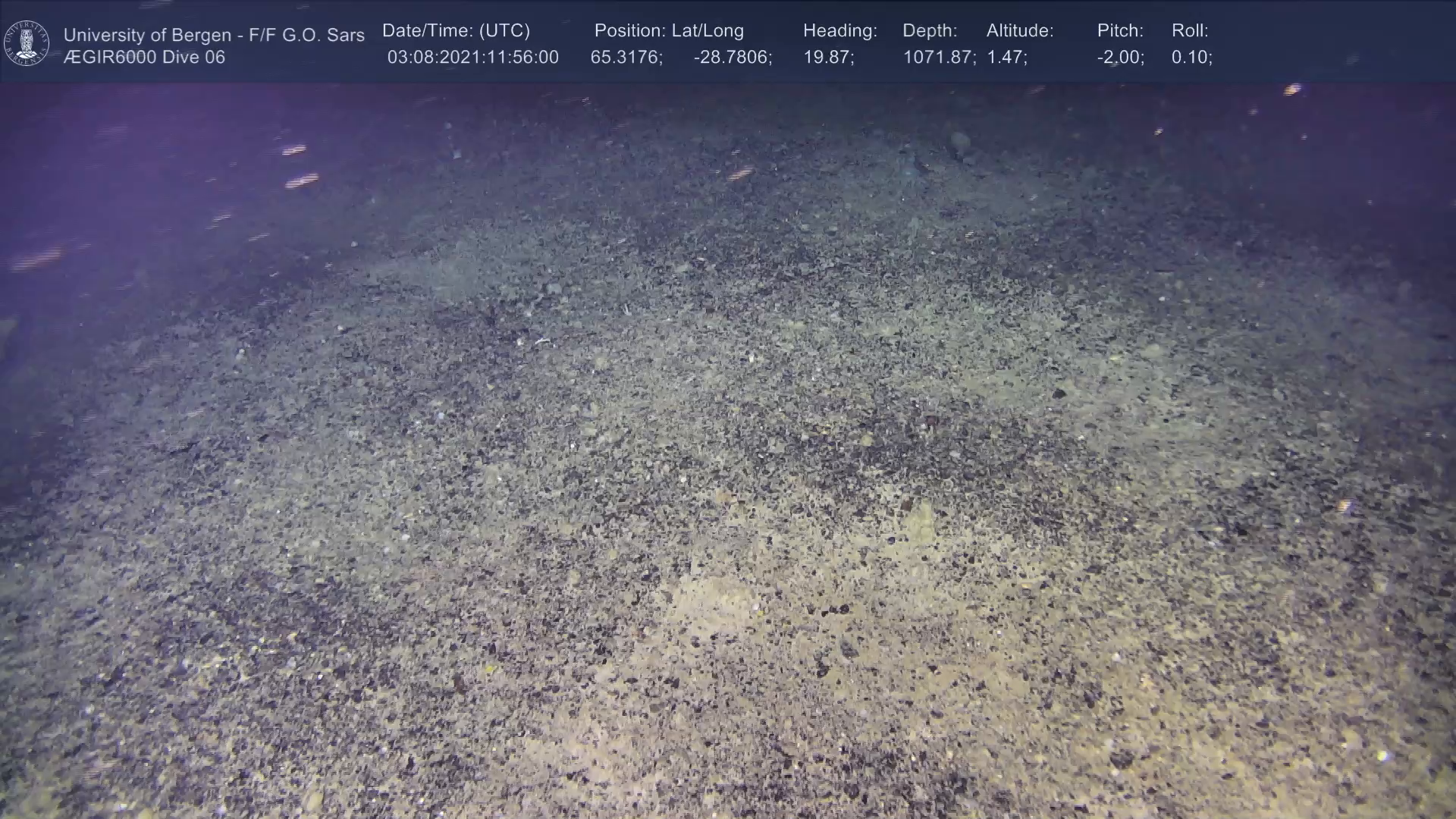
Task: Select the longitude value -28.7806
Action: coord(733,58)
